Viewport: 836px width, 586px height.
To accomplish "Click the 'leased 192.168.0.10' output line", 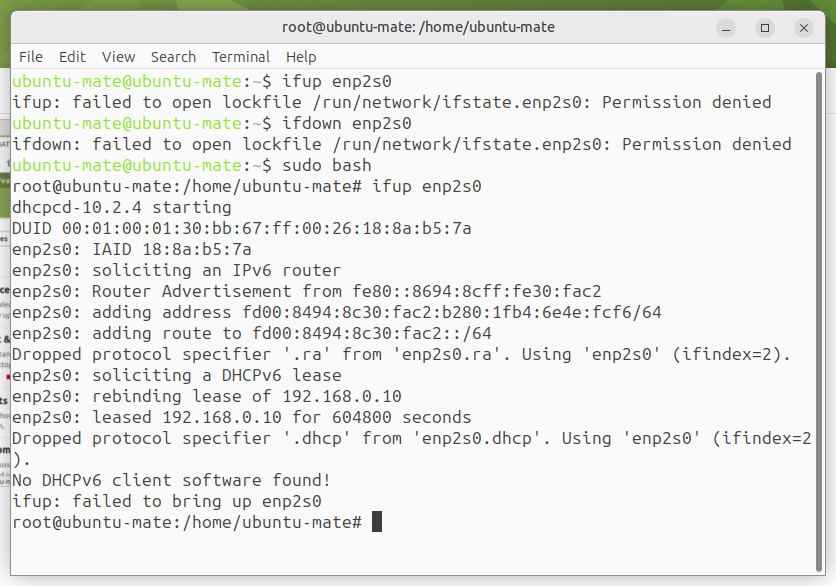I will coord(242,417).
